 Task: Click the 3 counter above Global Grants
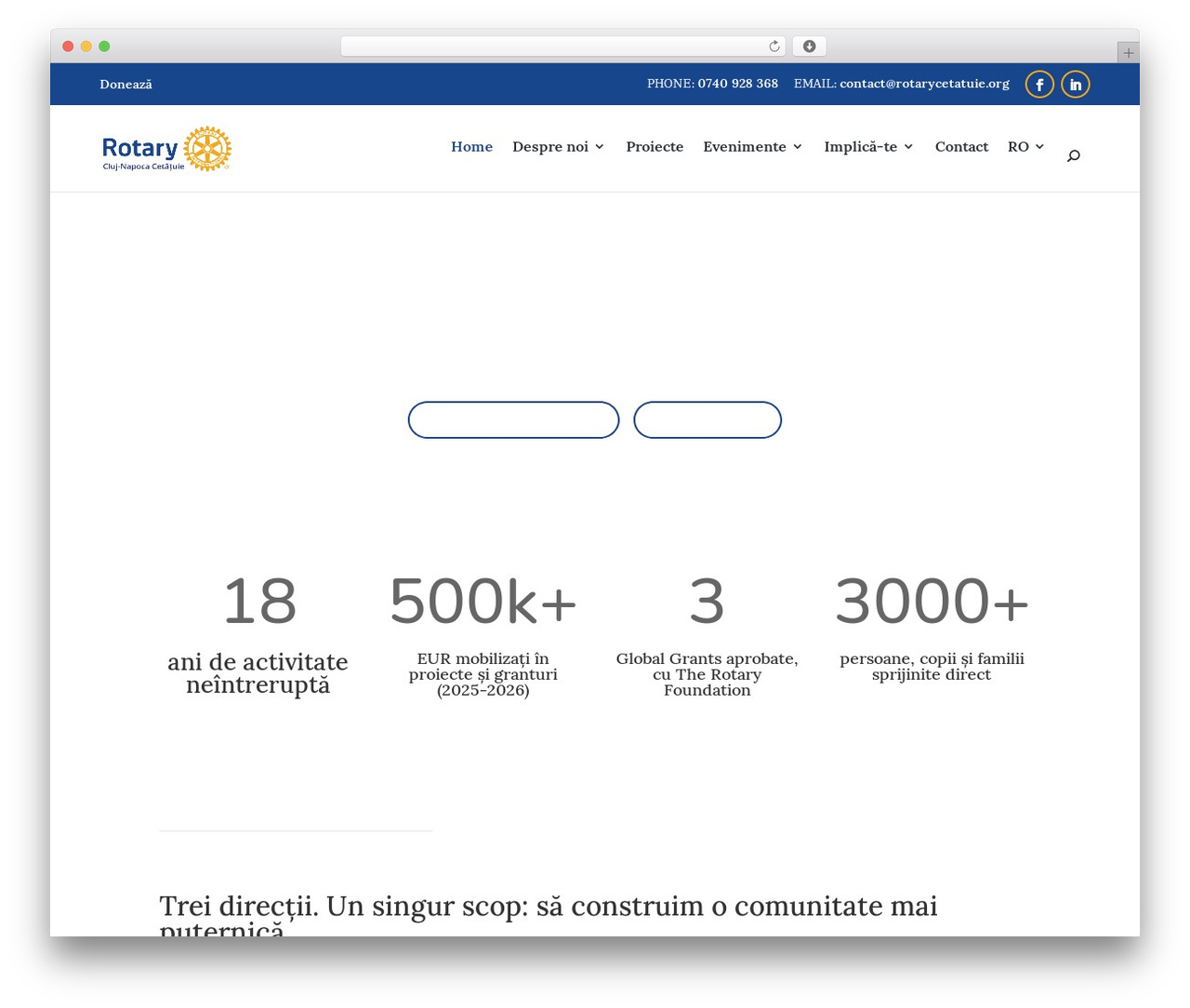tap(707, 602)
